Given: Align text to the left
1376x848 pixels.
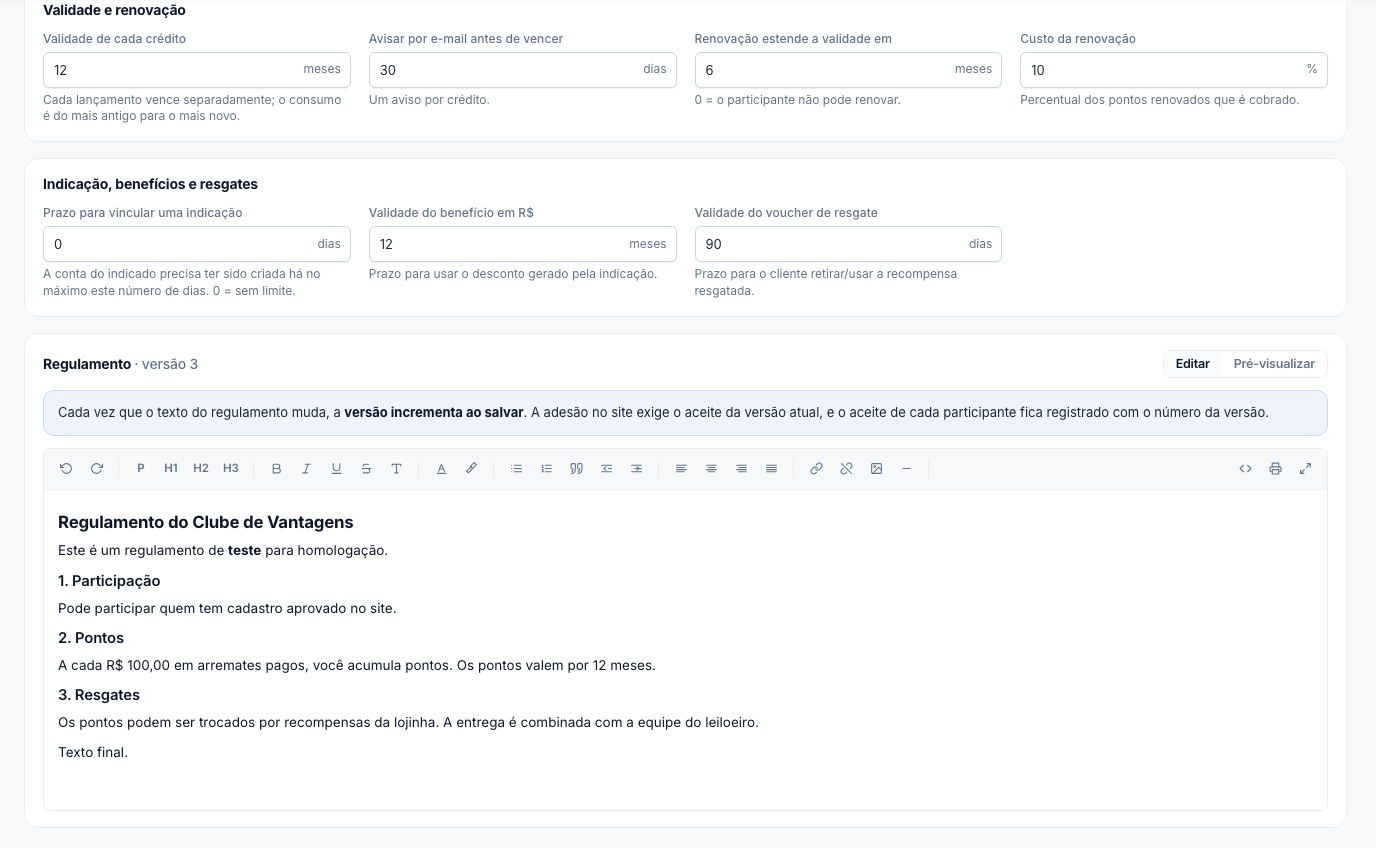Looking at the screenshot, I should [681, 468].
